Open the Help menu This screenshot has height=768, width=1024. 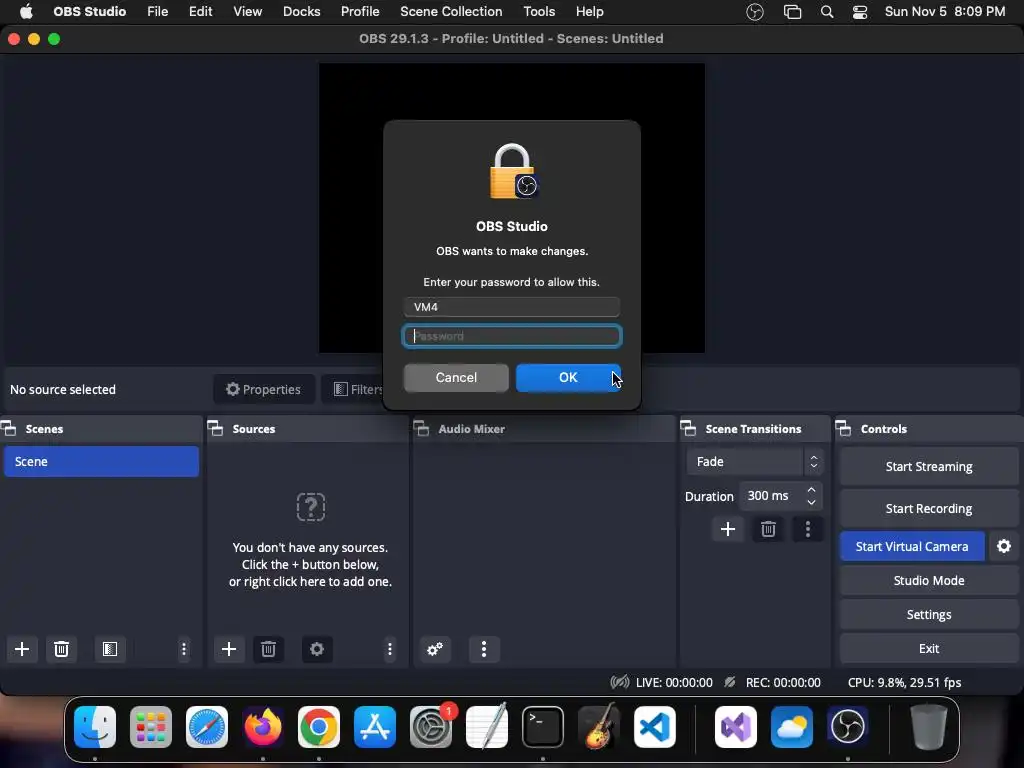(590, 12)
